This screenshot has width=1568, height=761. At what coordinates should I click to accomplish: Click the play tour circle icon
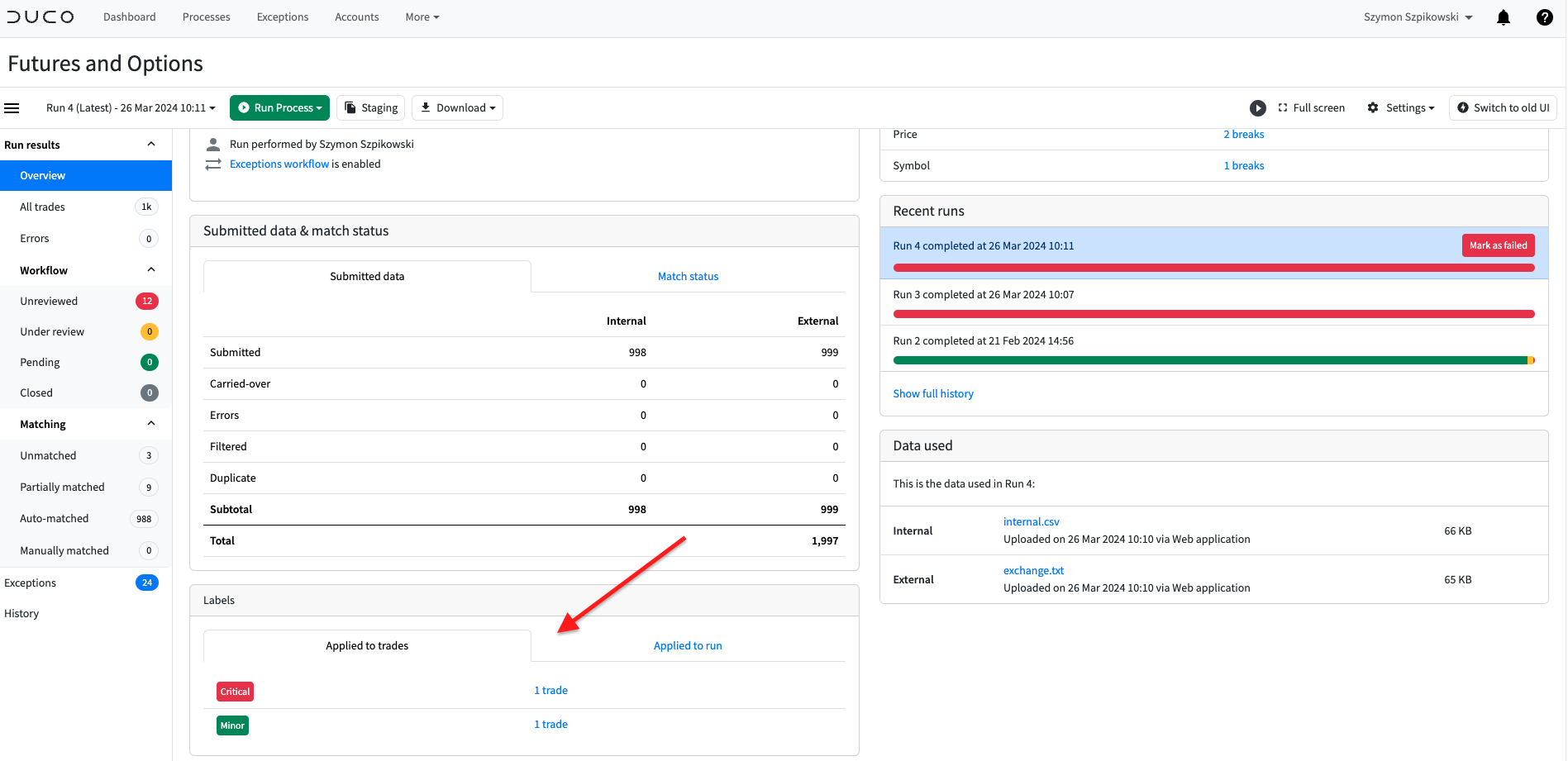click(x=1257, y=108)
